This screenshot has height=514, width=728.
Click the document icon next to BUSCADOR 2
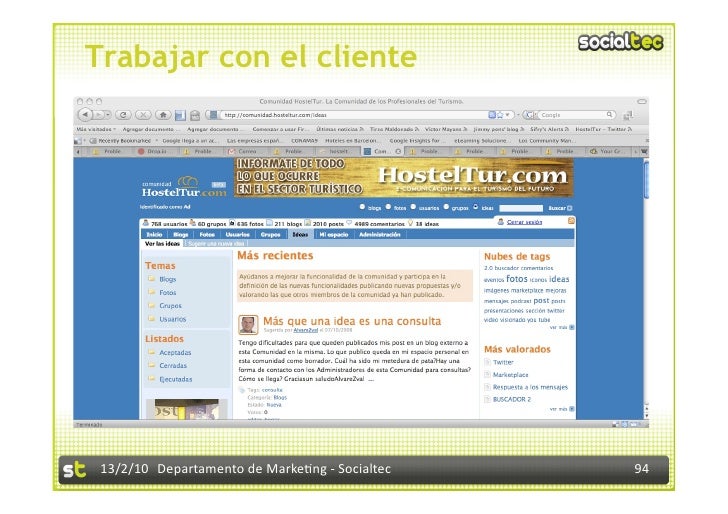coord(488,399)
